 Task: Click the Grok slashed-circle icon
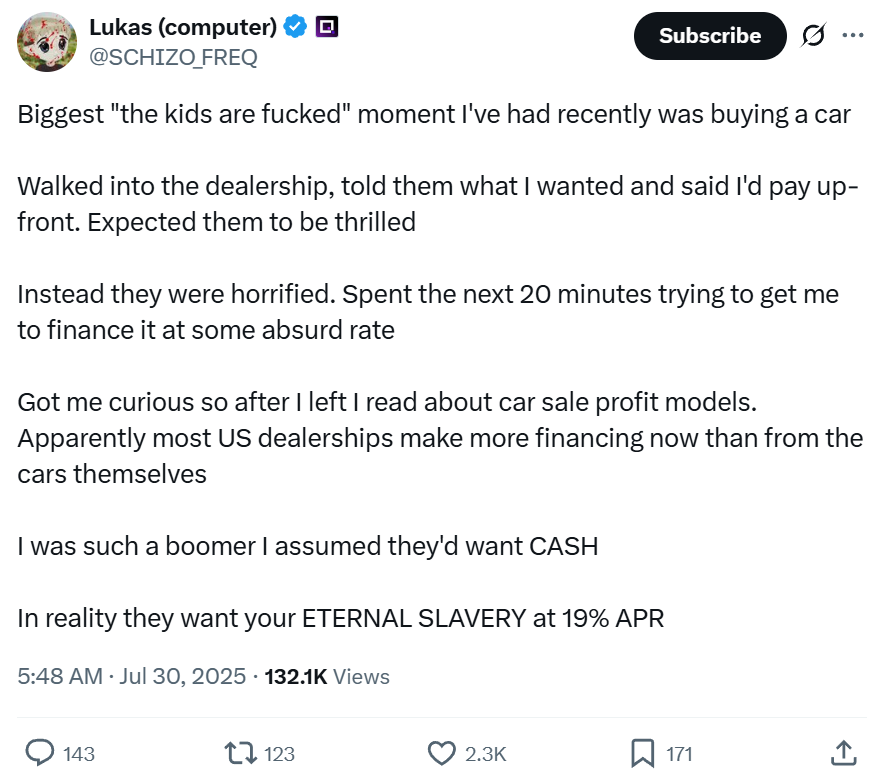coord(814,35)
